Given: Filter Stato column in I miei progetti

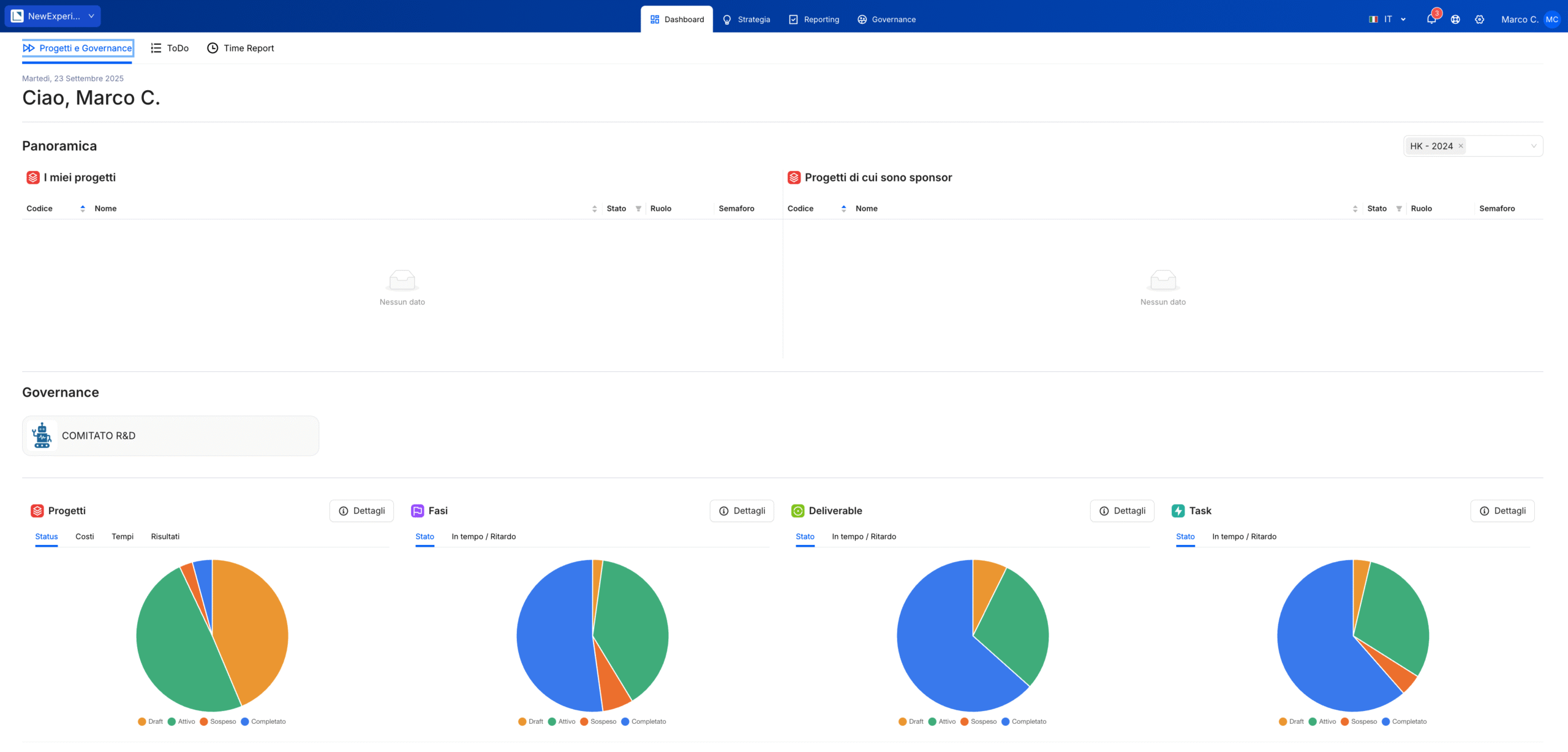Looking at the screenshot, I should (638, 208).
